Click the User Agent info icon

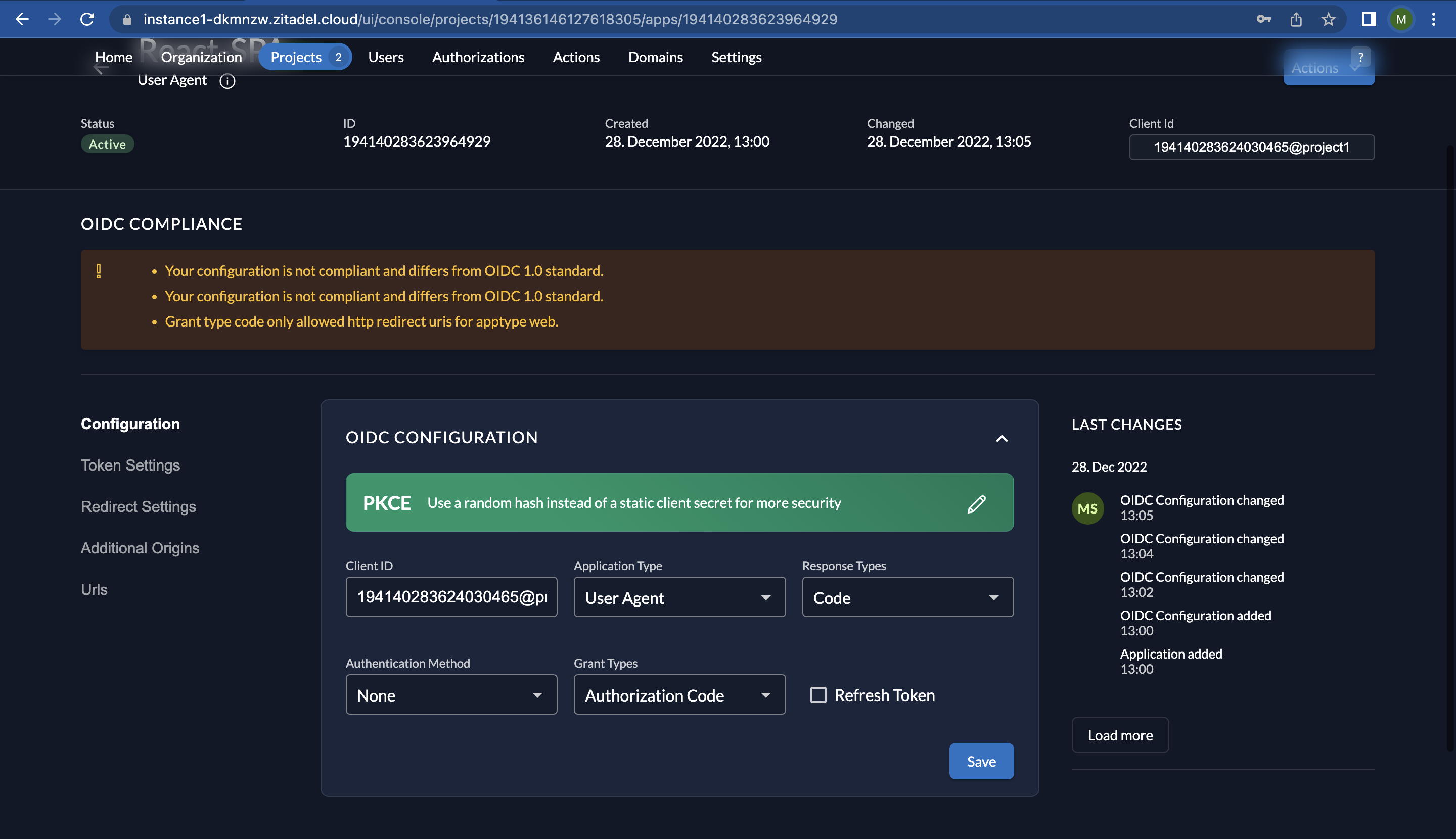click(x=227, y=81)
